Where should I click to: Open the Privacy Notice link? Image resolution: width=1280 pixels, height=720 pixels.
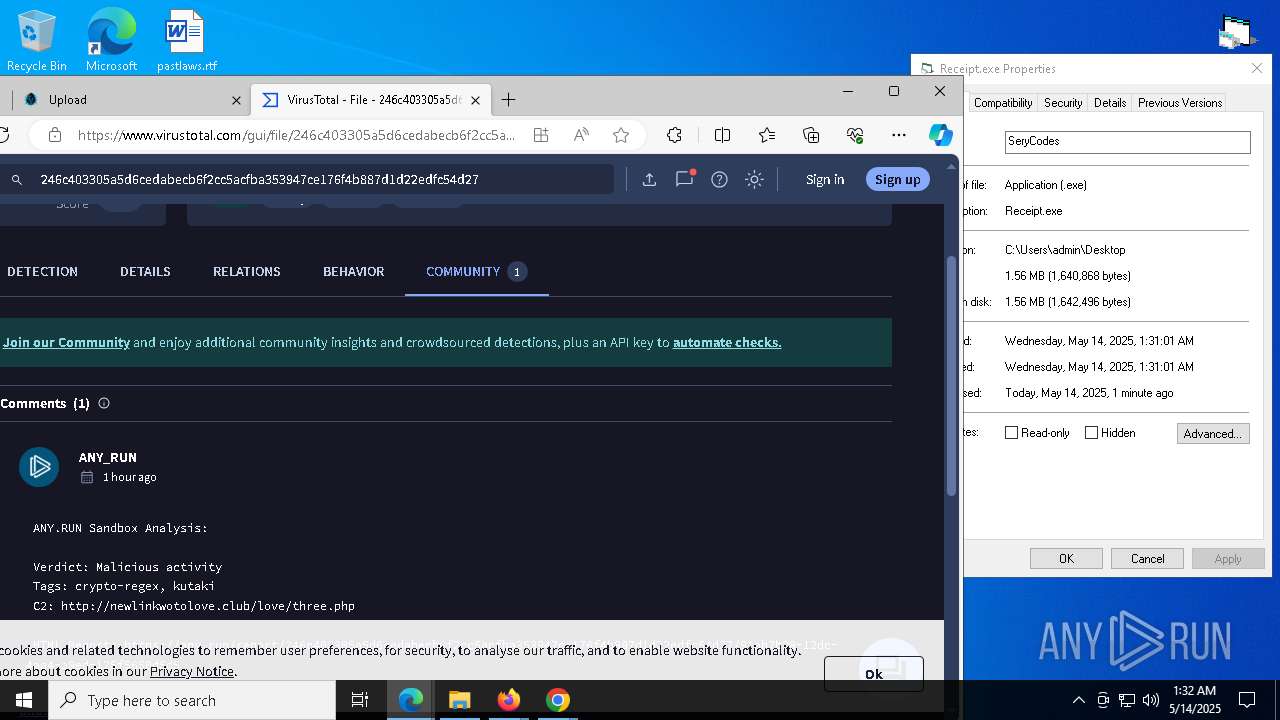tap(192, 671)
